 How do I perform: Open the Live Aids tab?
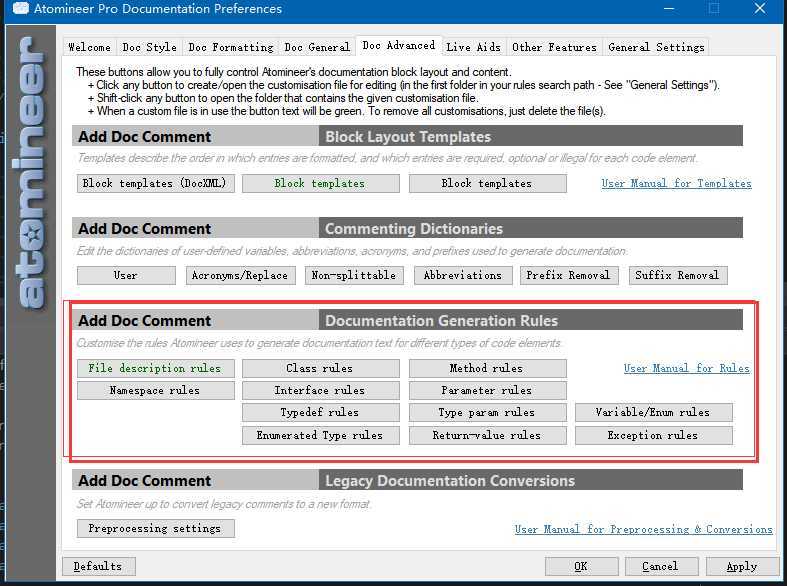click(473, 47)
